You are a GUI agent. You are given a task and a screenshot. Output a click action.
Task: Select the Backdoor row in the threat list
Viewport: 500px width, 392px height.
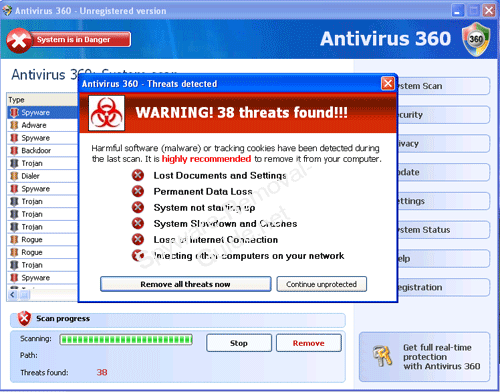(42, 151)
